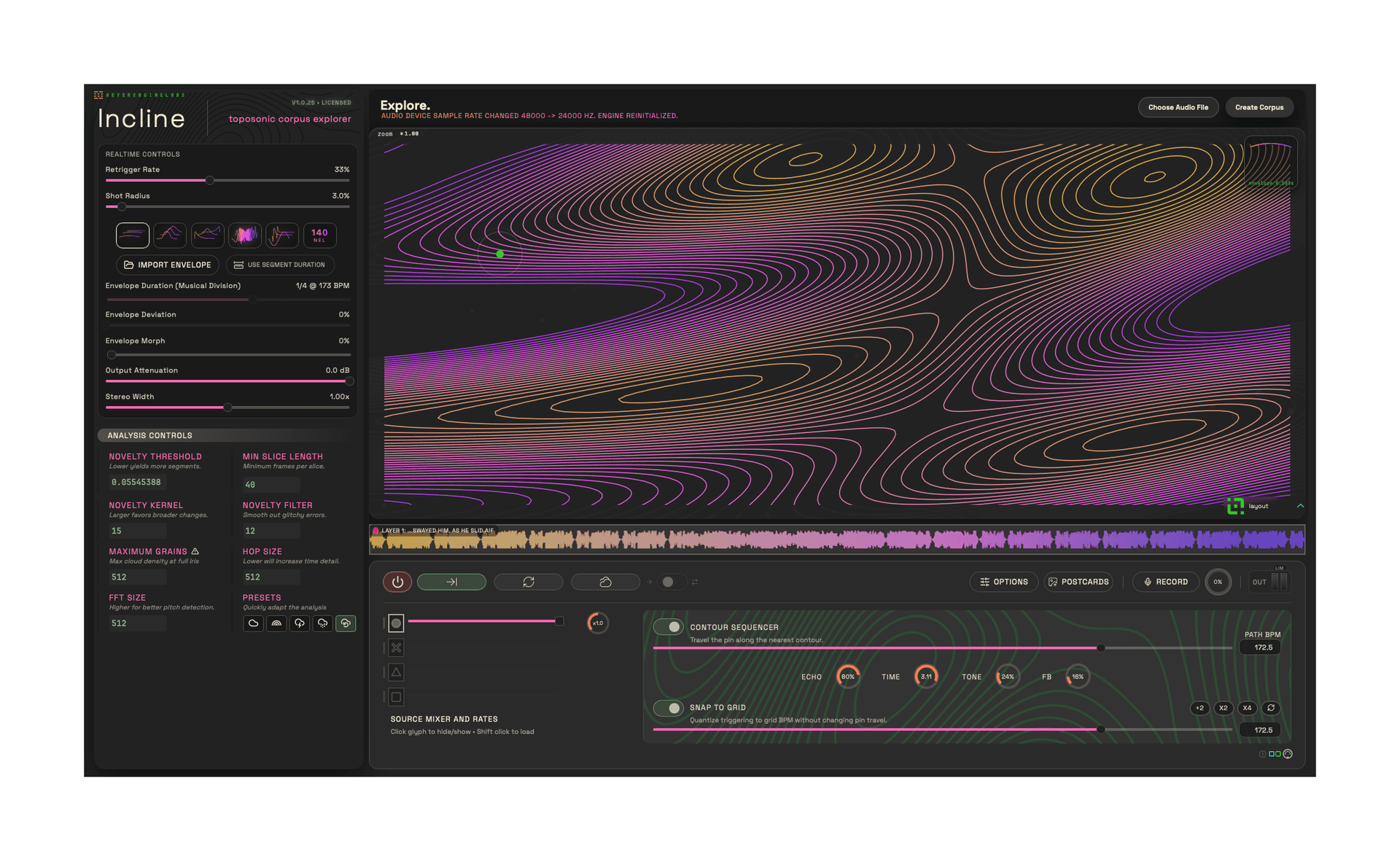
Task: Select the rolling hills envelope shape icon
Action: pos(170,235)
